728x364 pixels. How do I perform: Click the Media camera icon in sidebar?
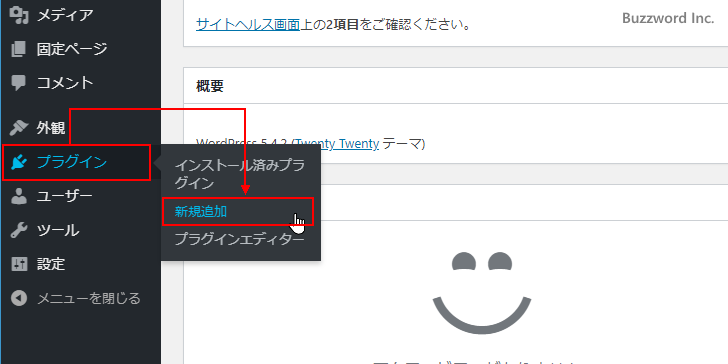pos(19,16)
